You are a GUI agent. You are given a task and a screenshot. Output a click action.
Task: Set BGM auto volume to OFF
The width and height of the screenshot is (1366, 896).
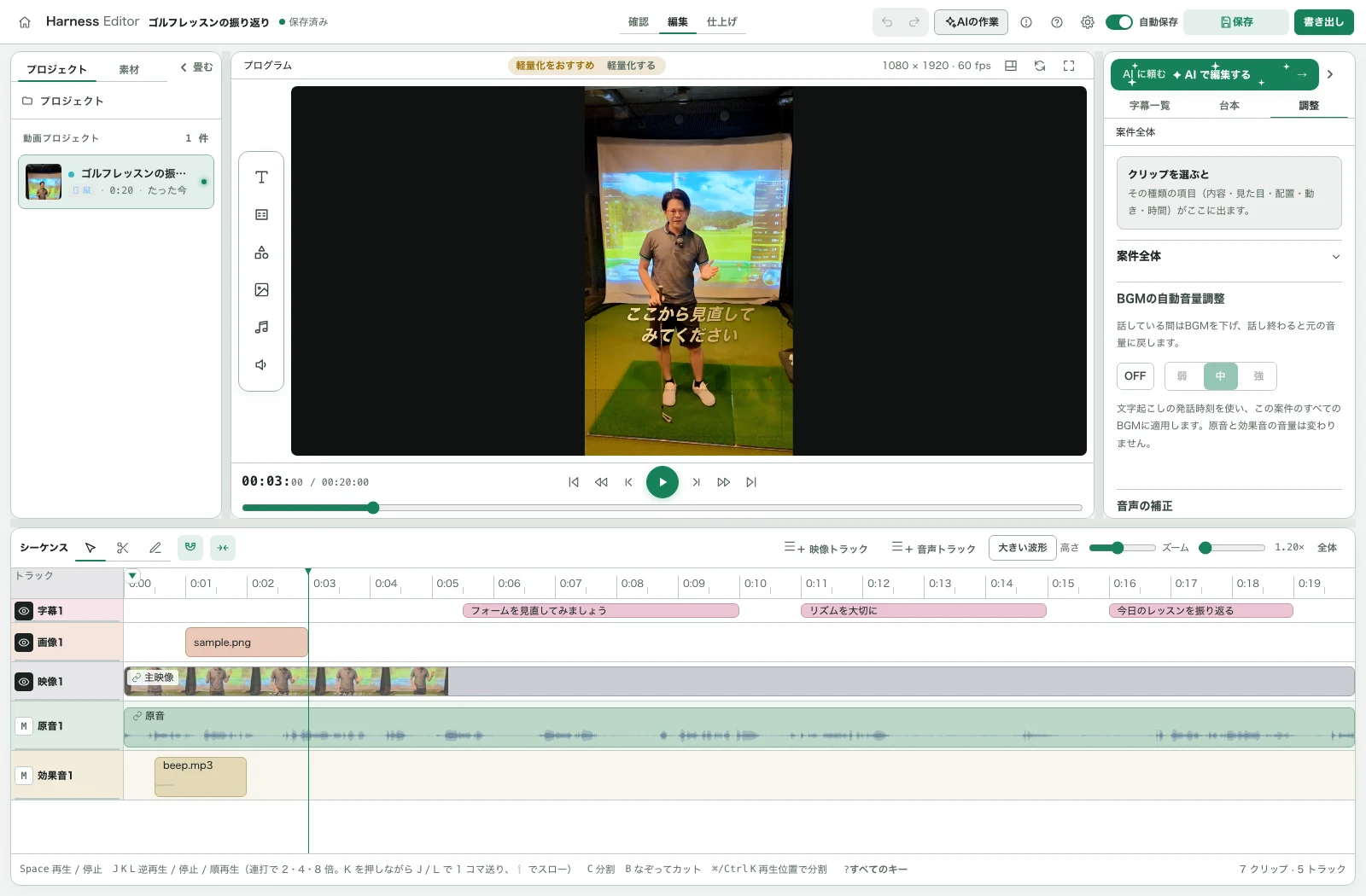pyautogui.click(x=1135, y=376)
